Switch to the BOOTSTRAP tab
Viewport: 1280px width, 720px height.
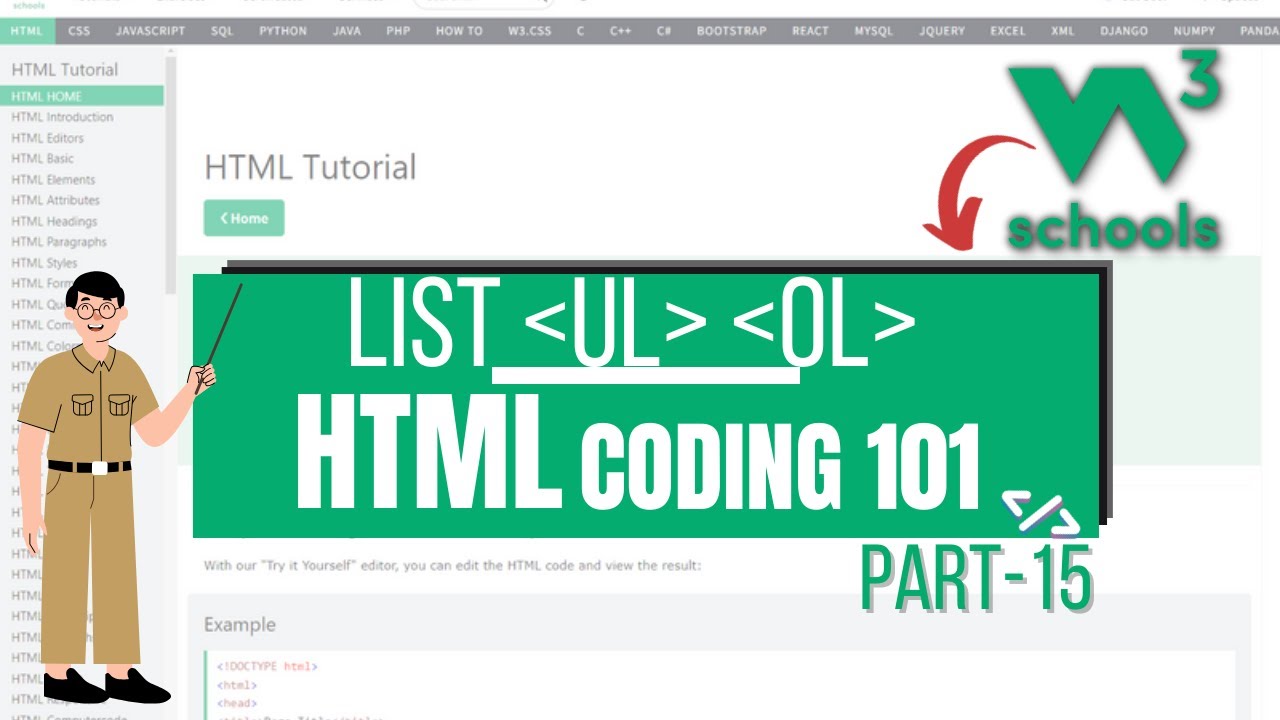pyautogui.click(x=732, y=31)
